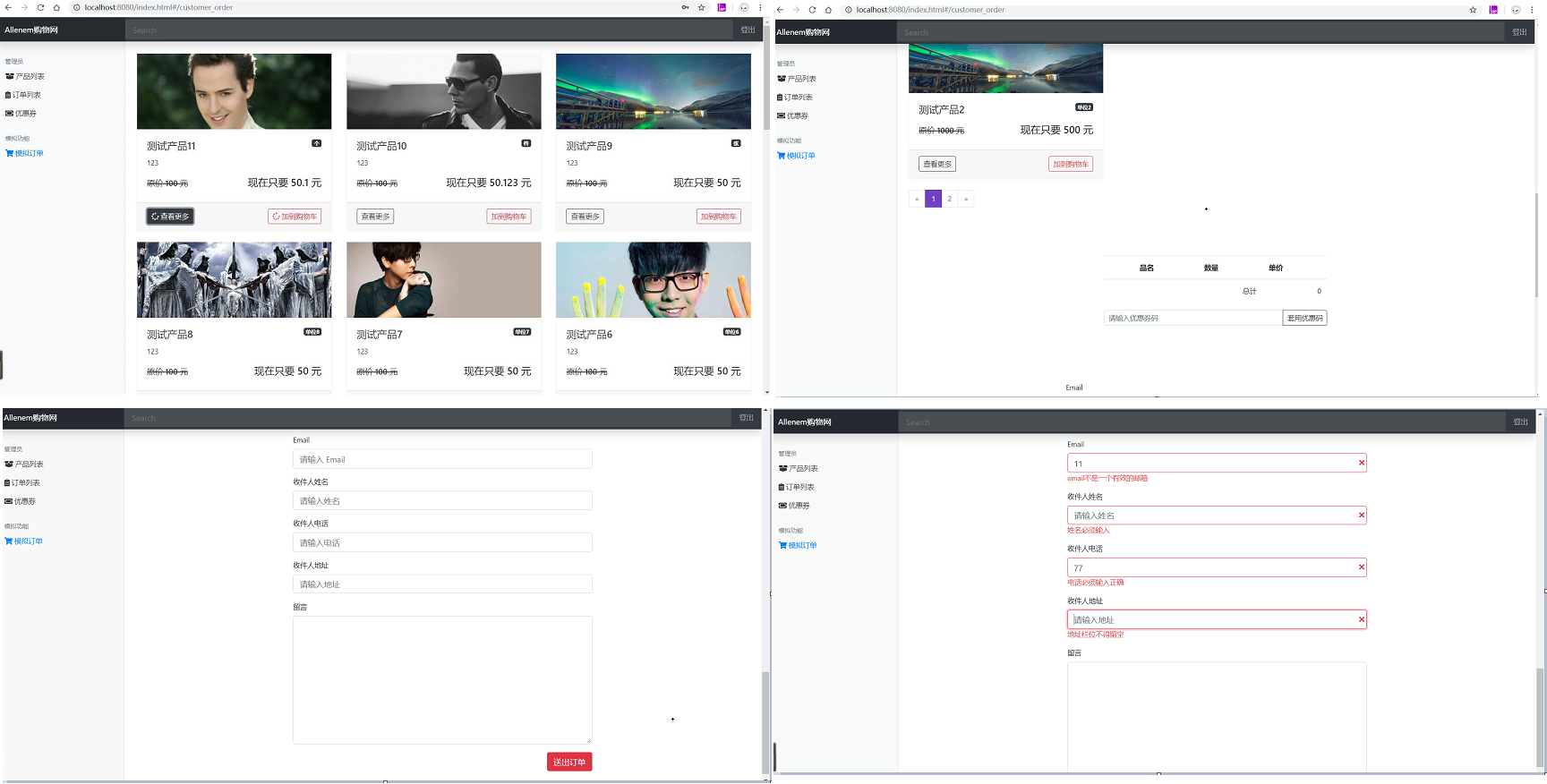Open 优惠券 in bottom-left window sidebar
The height and width of the screenshot is (784, 1547).
[21, 501]
